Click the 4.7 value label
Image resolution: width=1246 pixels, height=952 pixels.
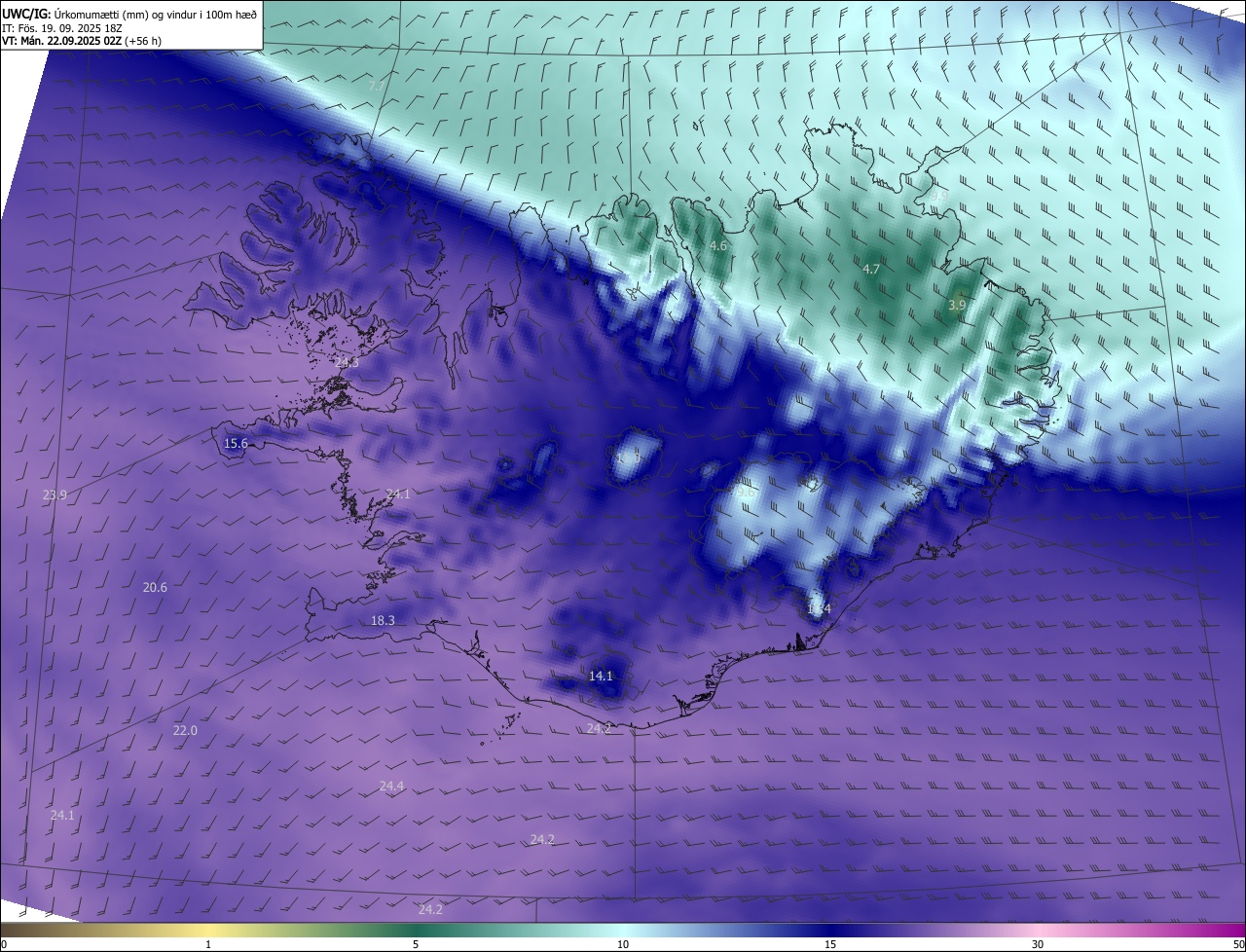point(871,269)
